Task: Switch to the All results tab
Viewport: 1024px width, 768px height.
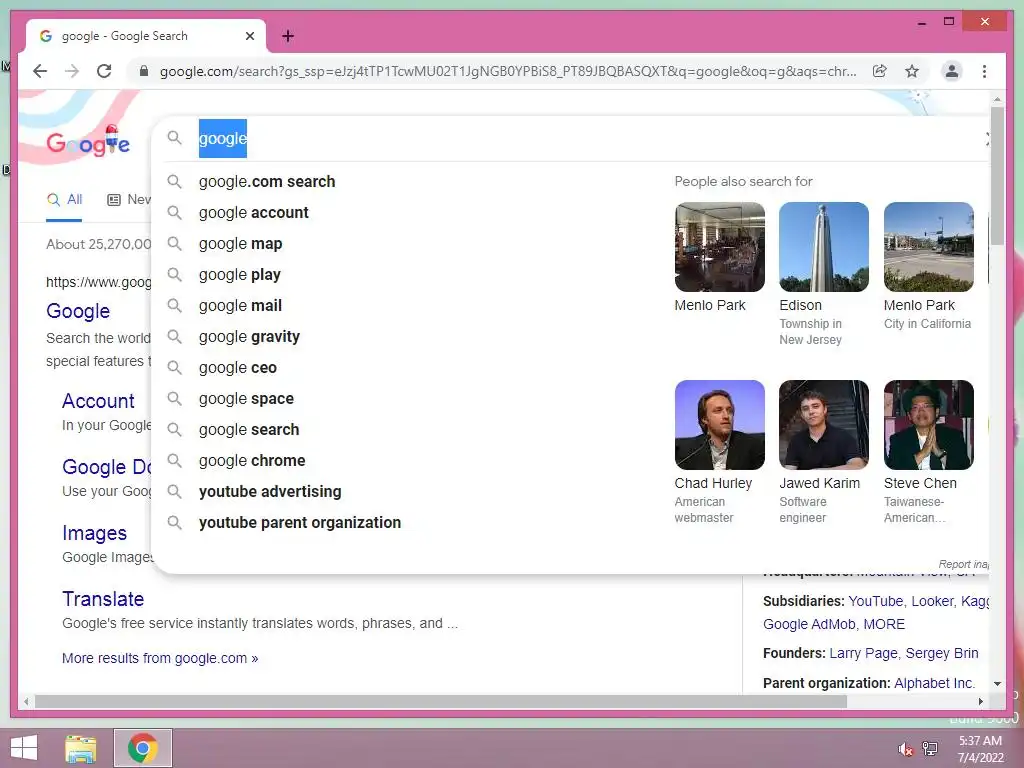Action: coord(64,199)
